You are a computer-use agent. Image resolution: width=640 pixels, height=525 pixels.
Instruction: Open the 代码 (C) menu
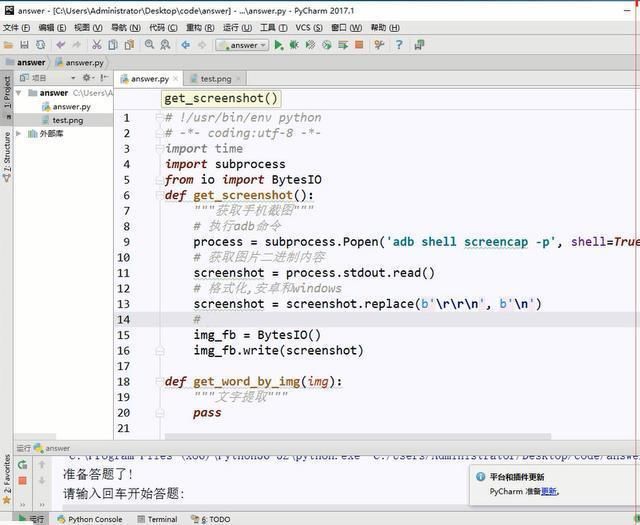[163, 28]
